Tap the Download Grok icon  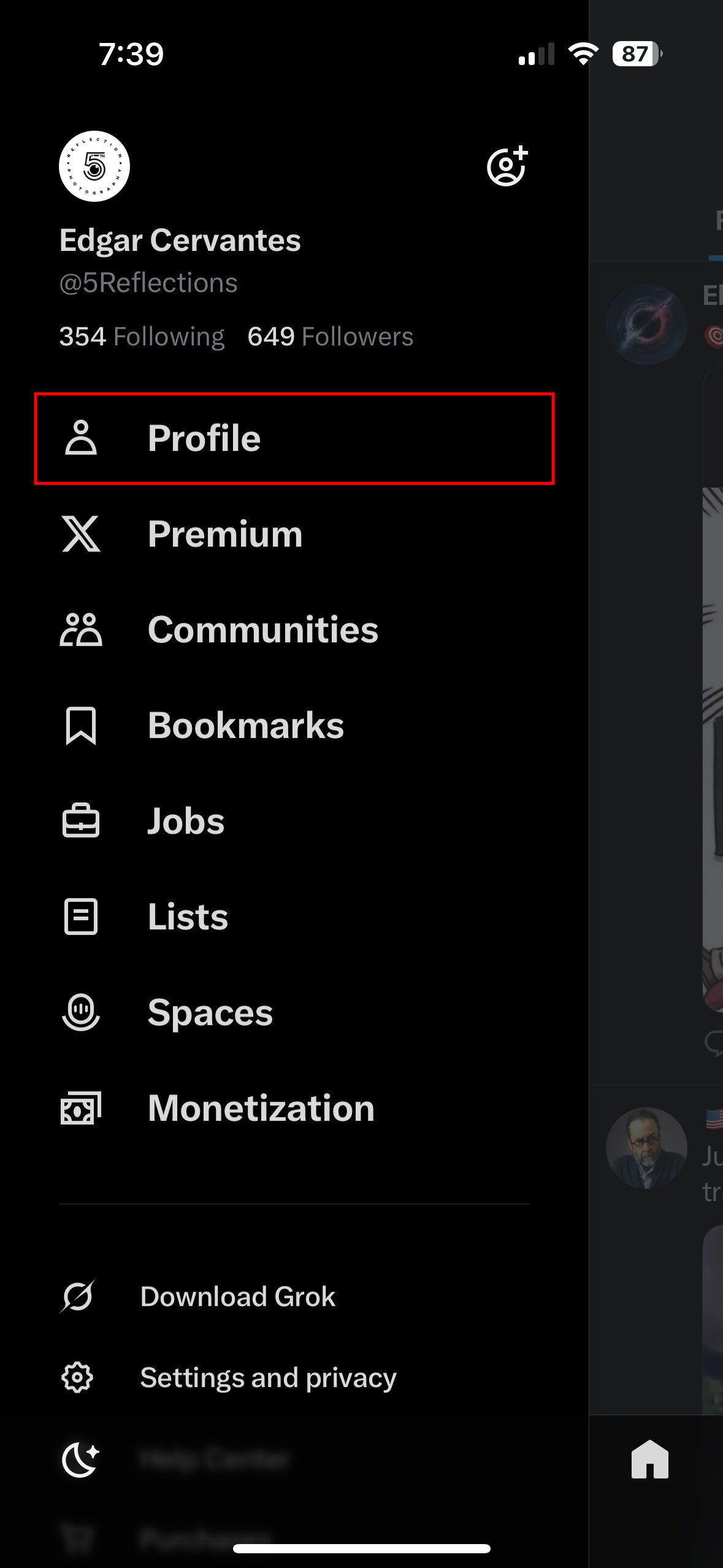click(x=78, y=1296)
